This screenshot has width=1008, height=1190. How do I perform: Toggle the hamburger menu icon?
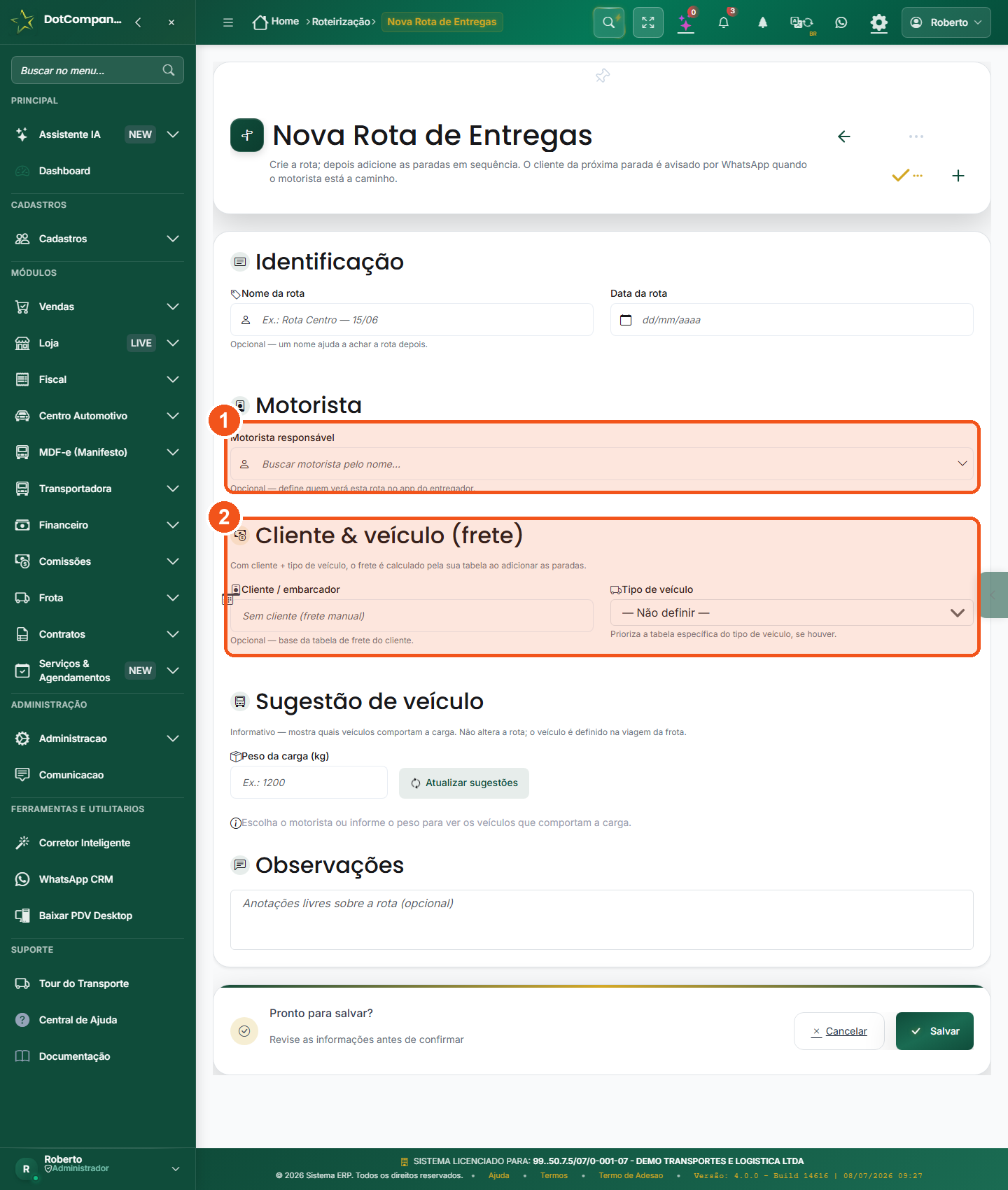228,22
